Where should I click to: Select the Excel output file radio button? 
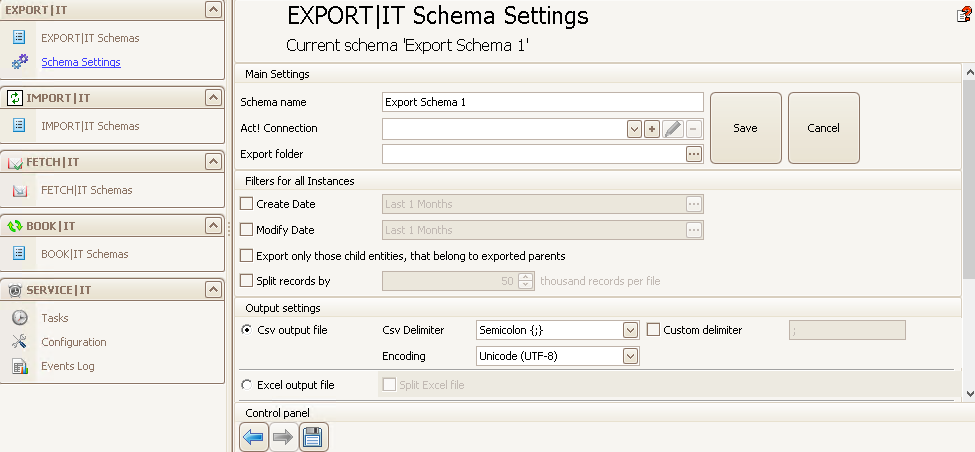tap(247, 385)
